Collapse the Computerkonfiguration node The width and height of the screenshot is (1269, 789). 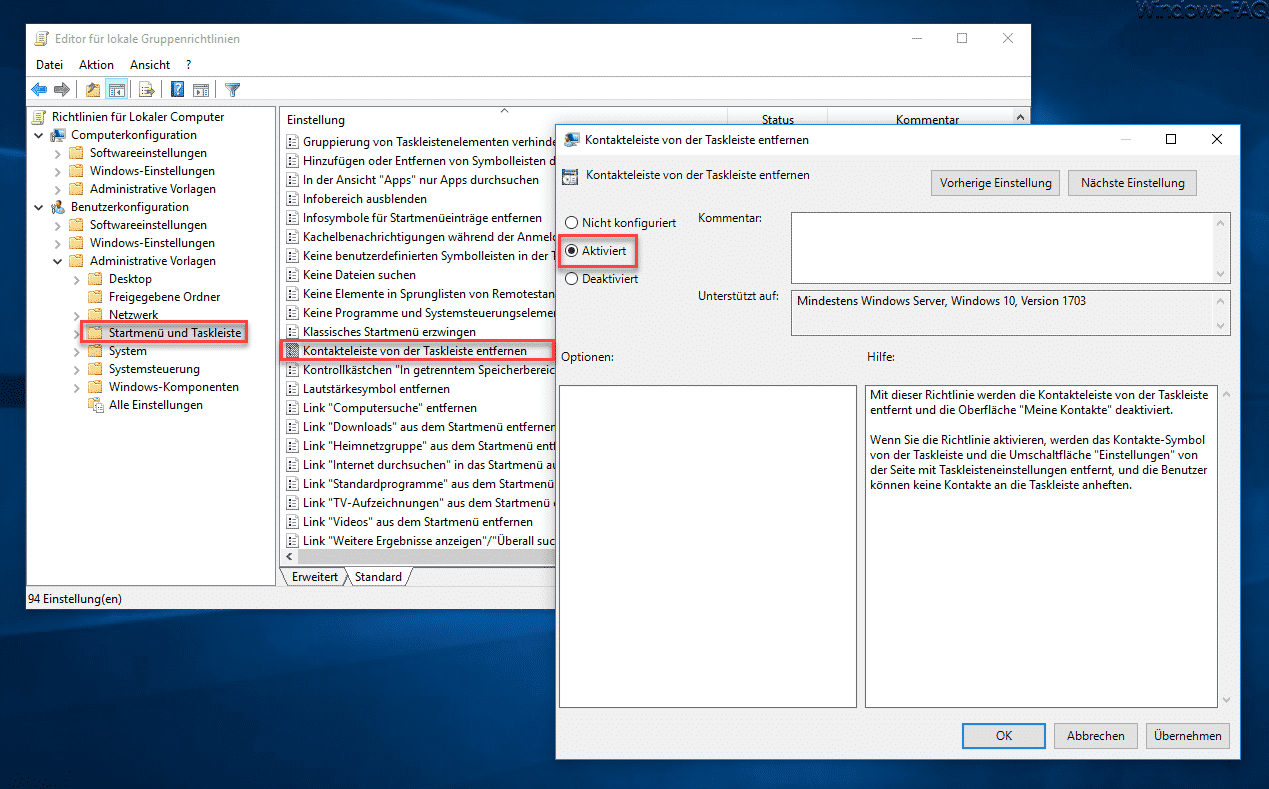(39, 135)
